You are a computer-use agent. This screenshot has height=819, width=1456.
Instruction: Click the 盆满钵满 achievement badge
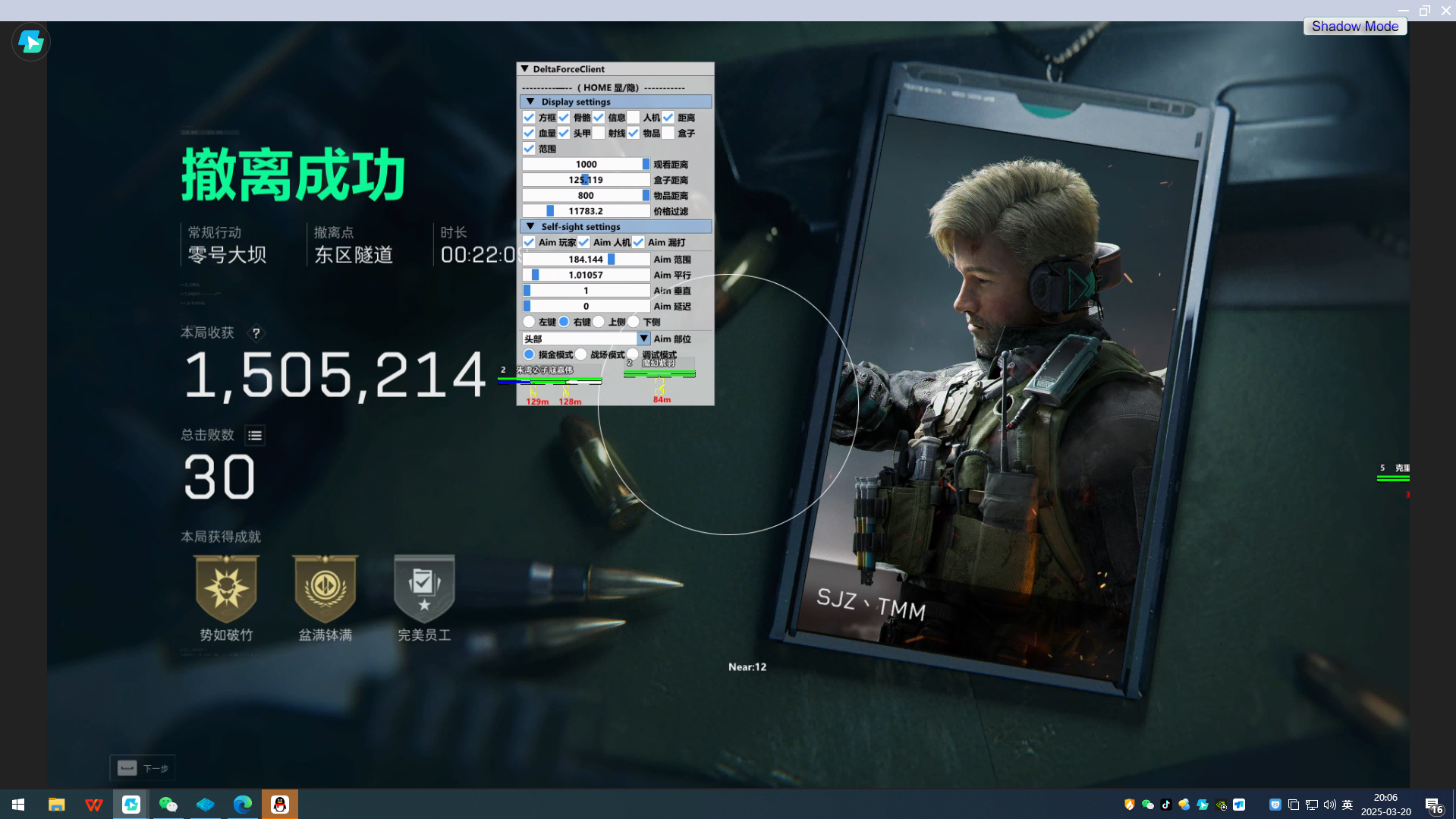325,589
